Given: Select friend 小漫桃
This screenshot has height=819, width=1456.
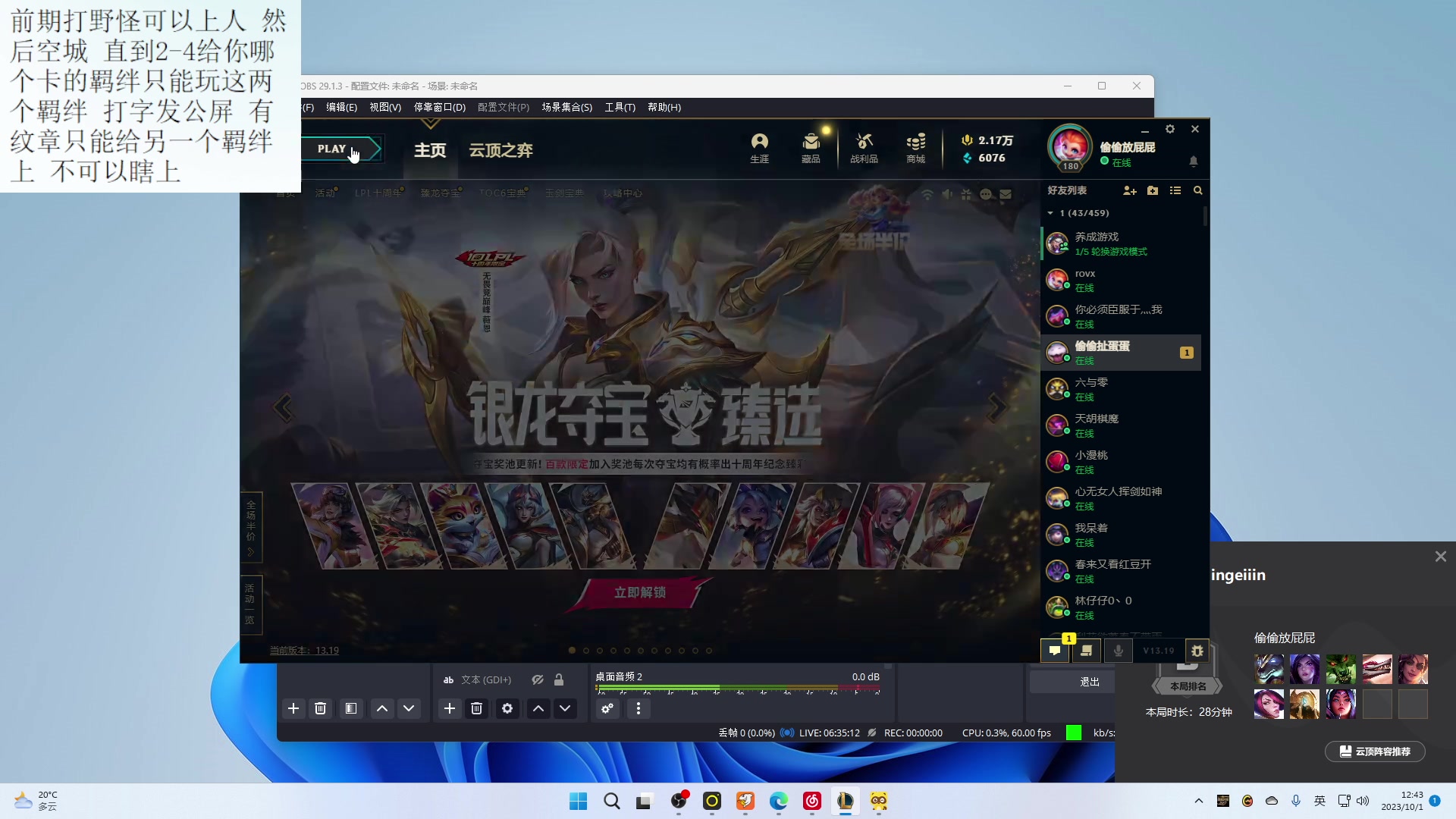Looking at the screenshot, I should pyautogui.click(x=1121, y=462).
